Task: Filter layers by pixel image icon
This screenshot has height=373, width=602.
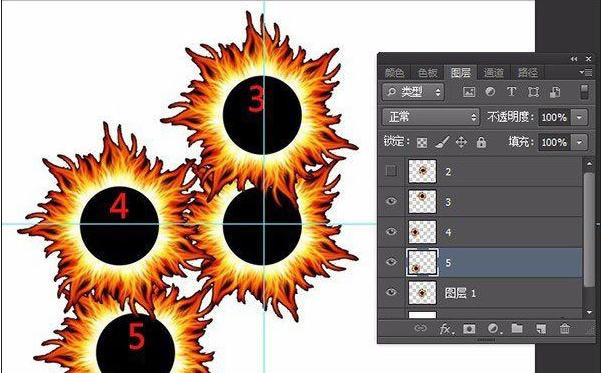Action: click(469, 92)
